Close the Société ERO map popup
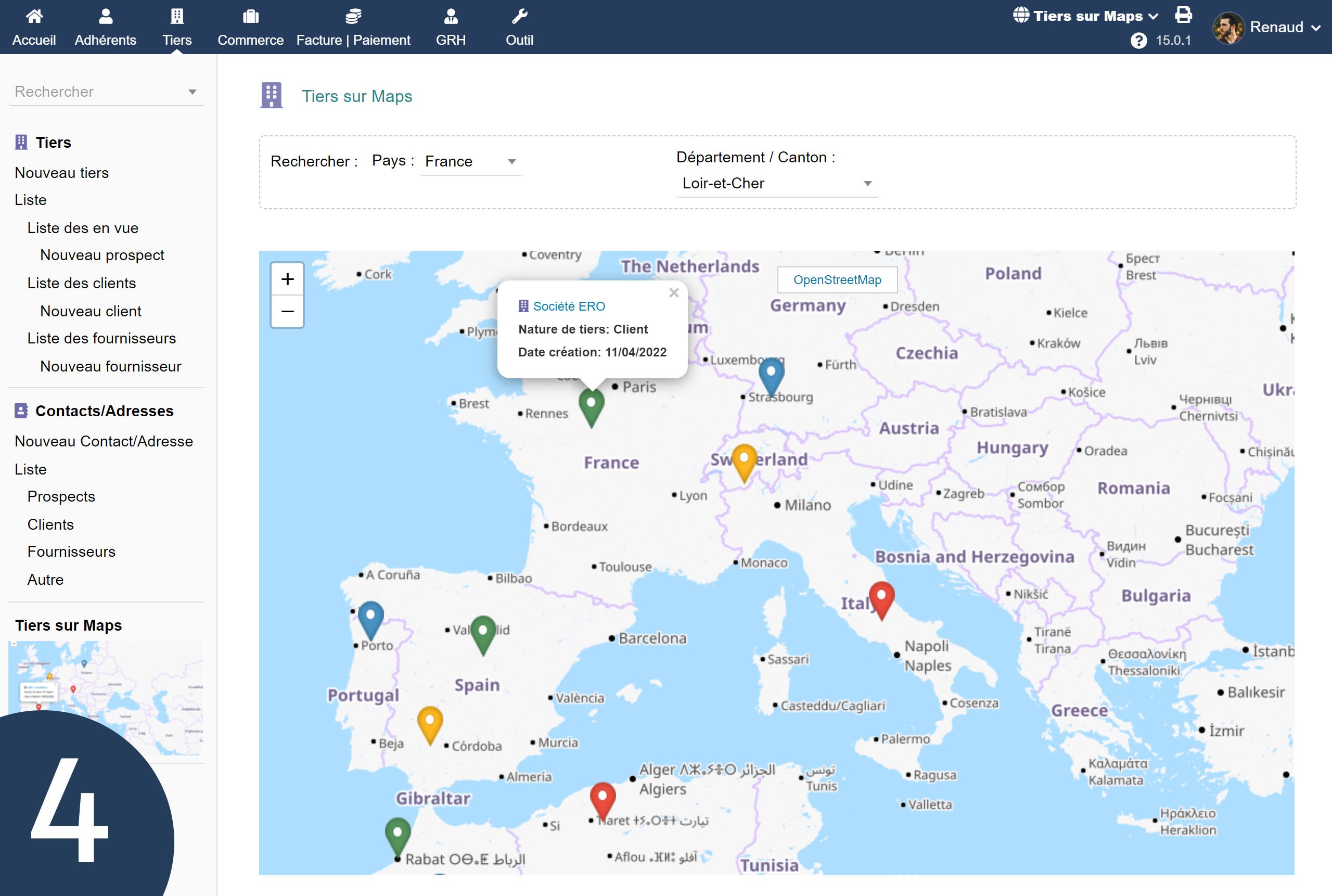Screen dimensions: 1332x896 [674, 292]
